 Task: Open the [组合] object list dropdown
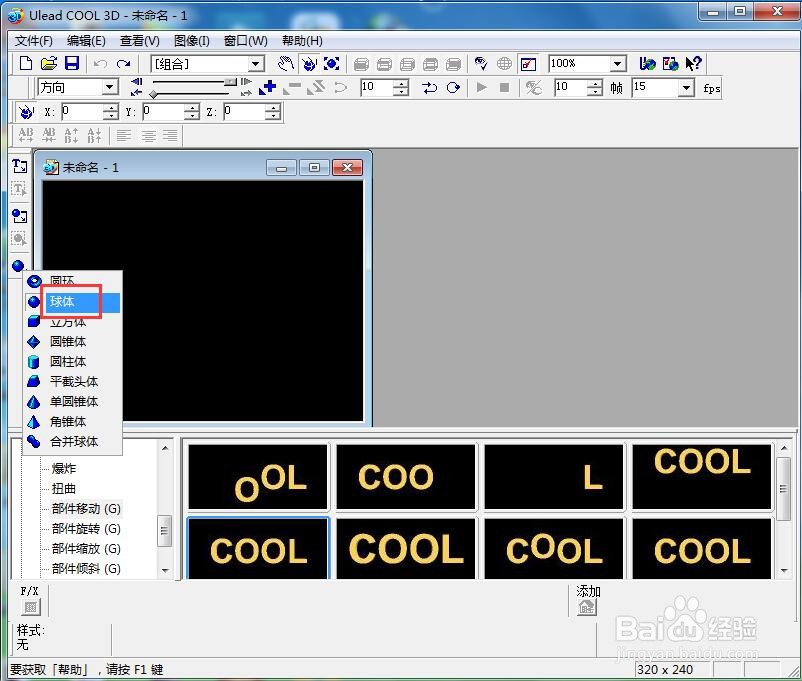point(256,64)
